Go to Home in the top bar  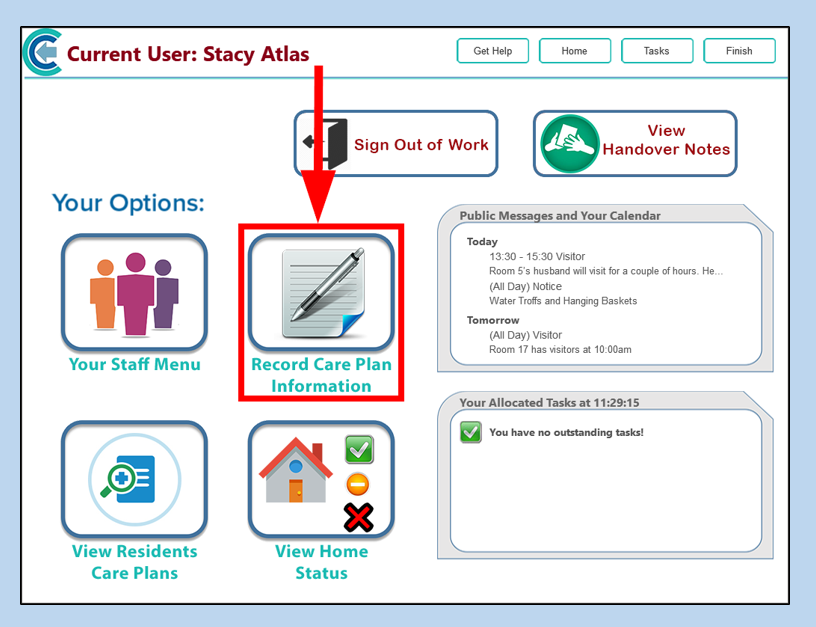pyautogui.click(x=574, y=51)
